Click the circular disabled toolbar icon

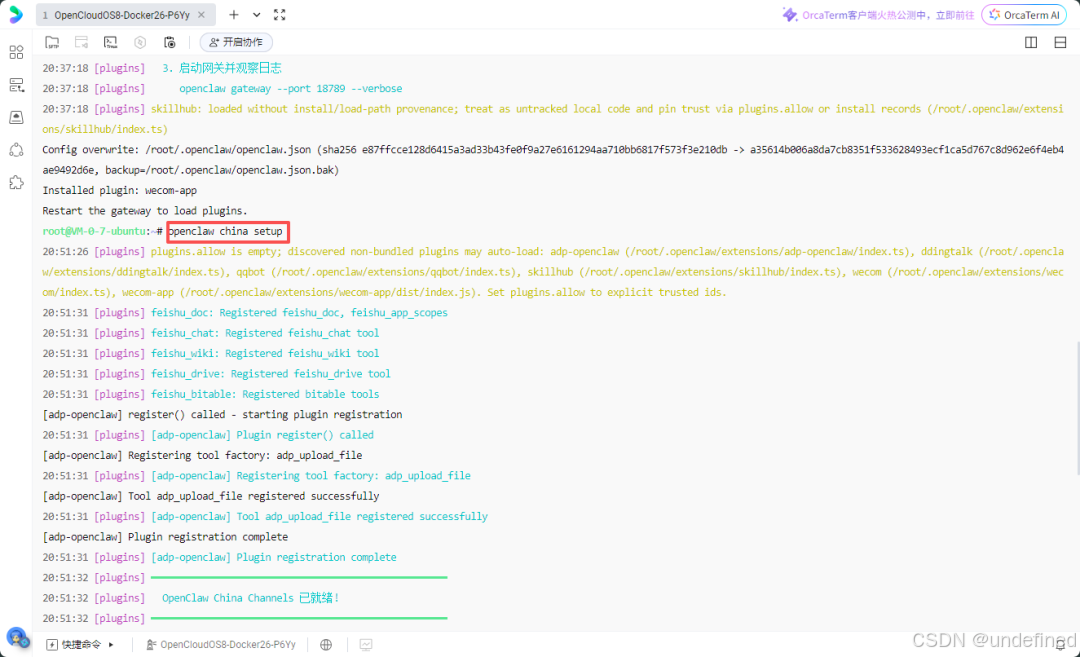140,42
